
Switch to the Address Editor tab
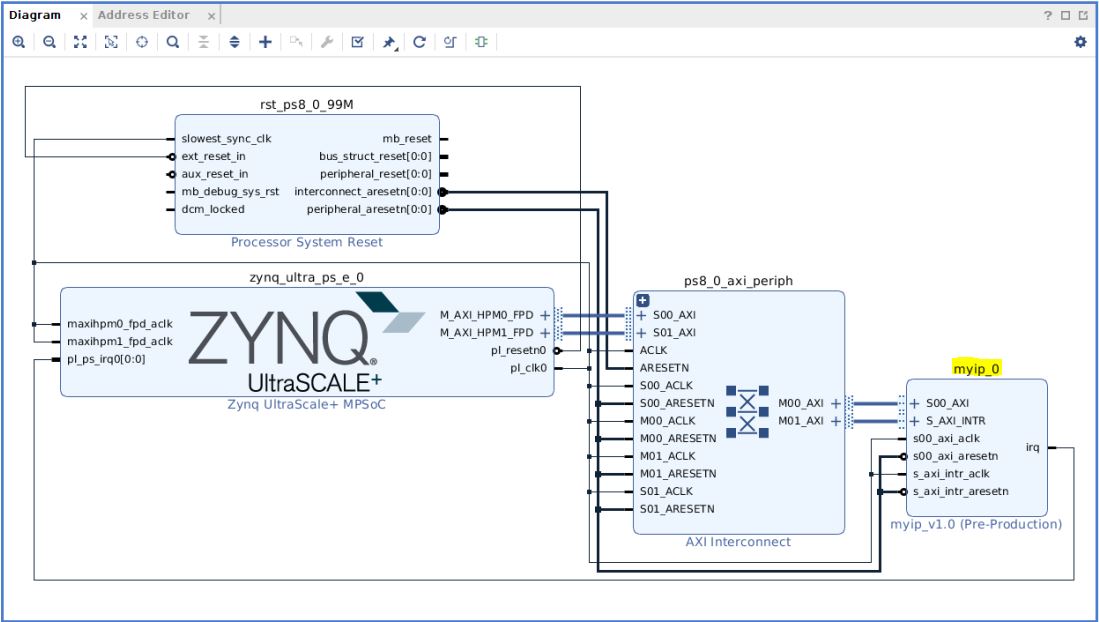point(144,16)
